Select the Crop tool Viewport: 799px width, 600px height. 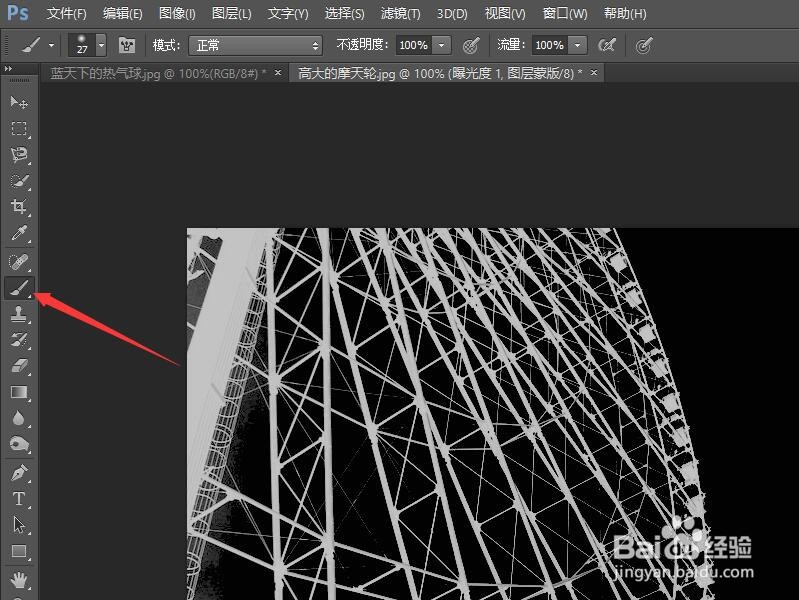click(x=19, y=206)
